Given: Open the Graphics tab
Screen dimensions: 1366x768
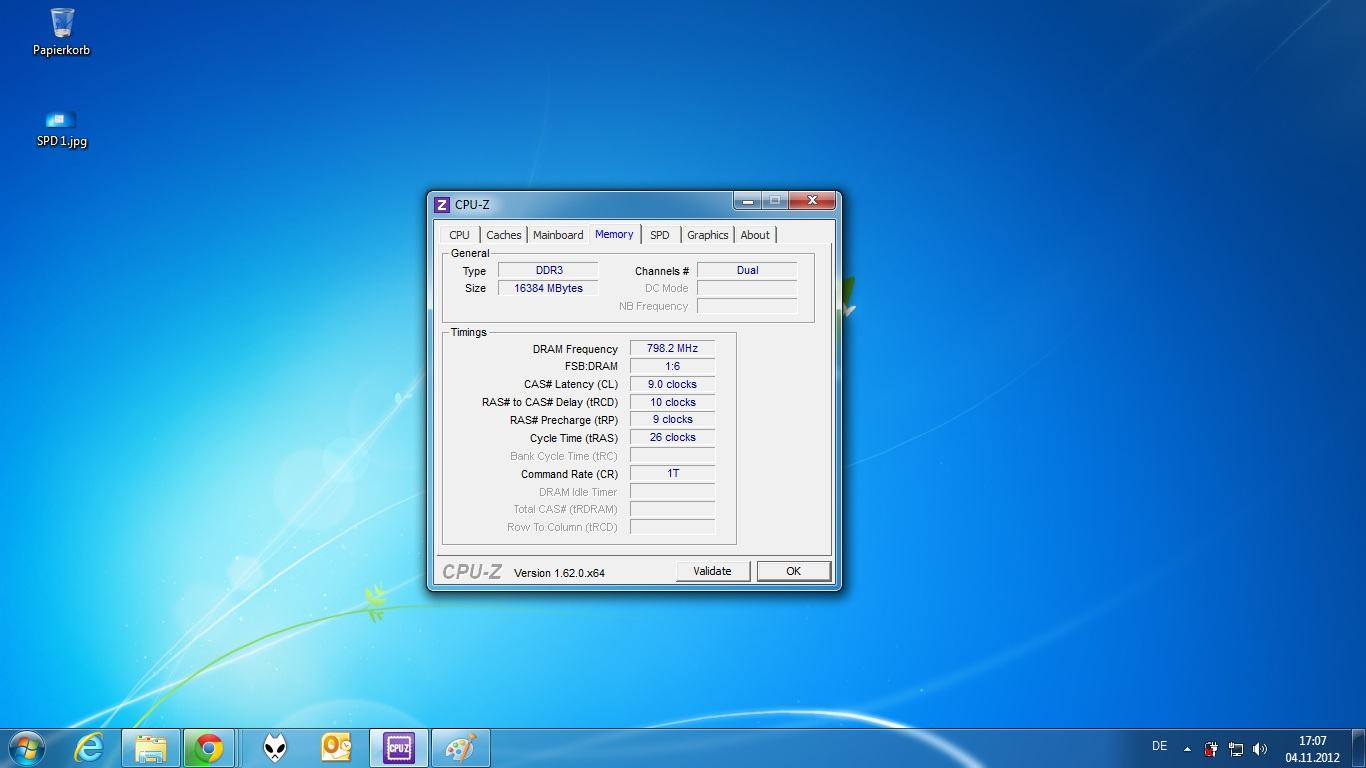Looking at the screenshot, I should pyautogui.click(x=707, y=235).
